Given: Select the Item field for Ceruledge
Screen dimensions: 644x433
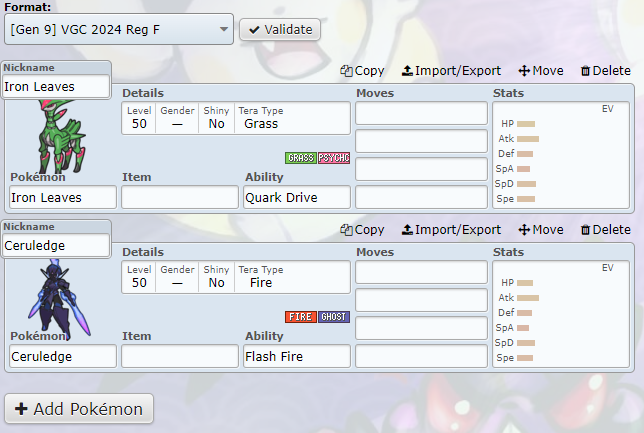Looking at the screenshot, I should 180,356.
